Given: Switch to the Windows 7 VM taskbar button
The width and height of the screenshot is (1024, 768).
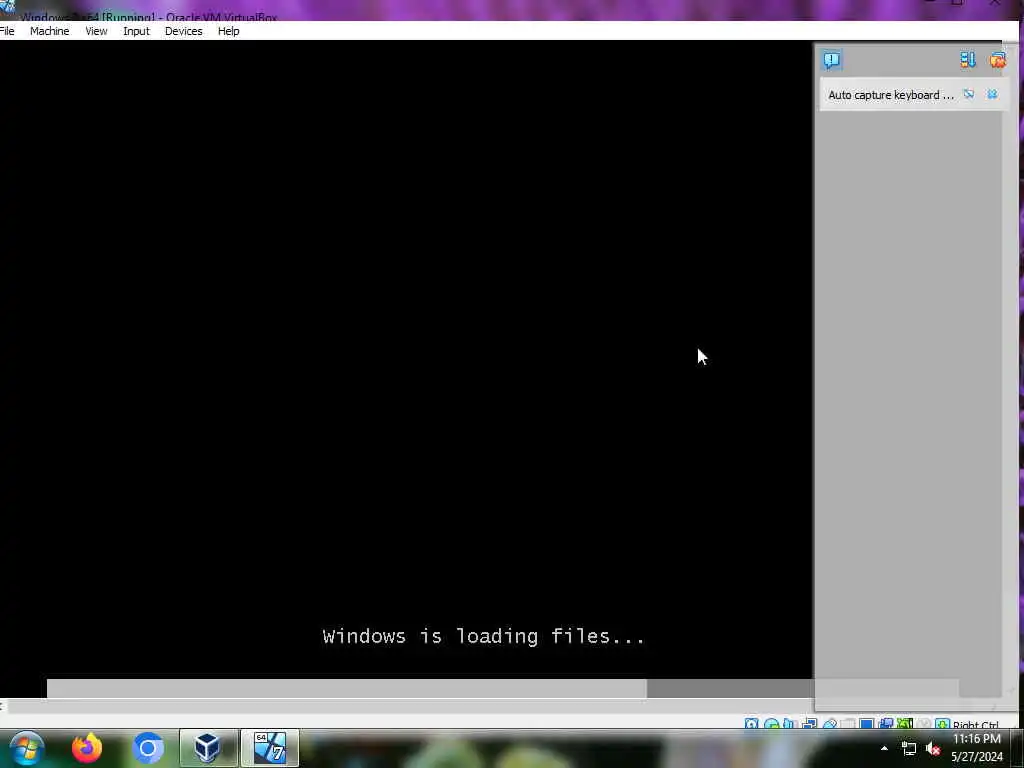Looking at the screenshot, I should coord(270,748).
